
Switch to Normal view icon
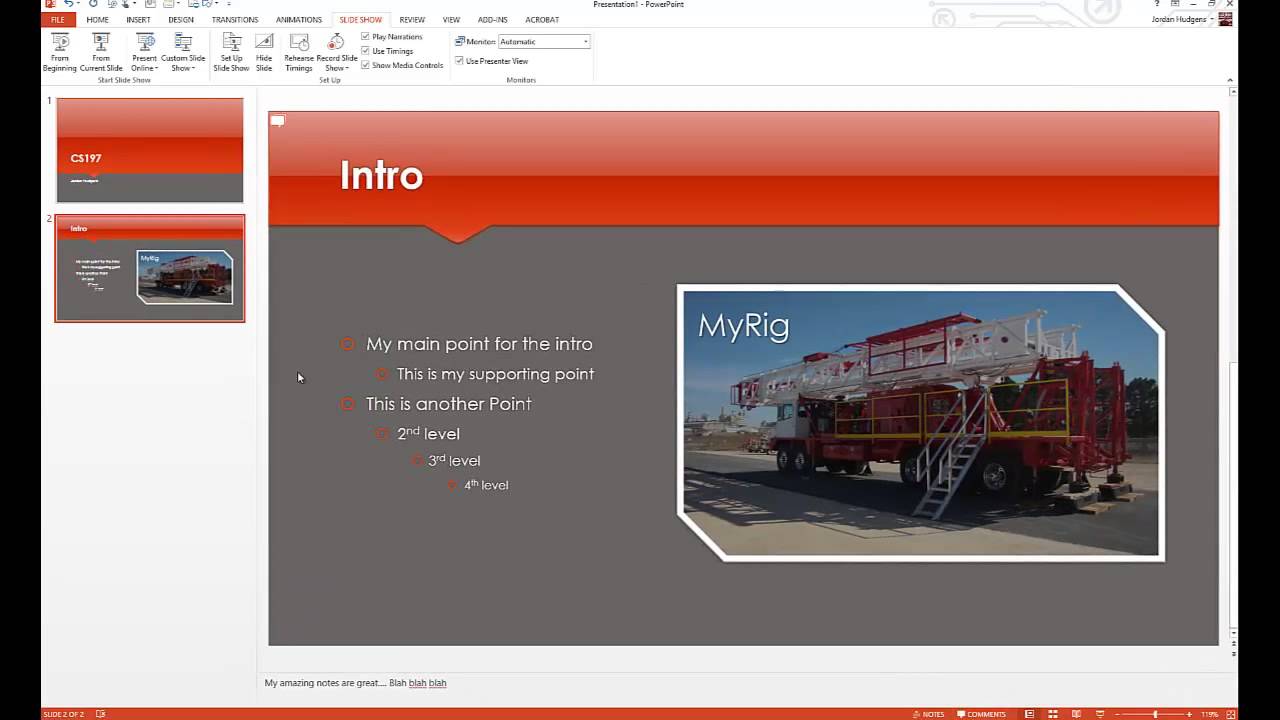(x=1030, y=714)
